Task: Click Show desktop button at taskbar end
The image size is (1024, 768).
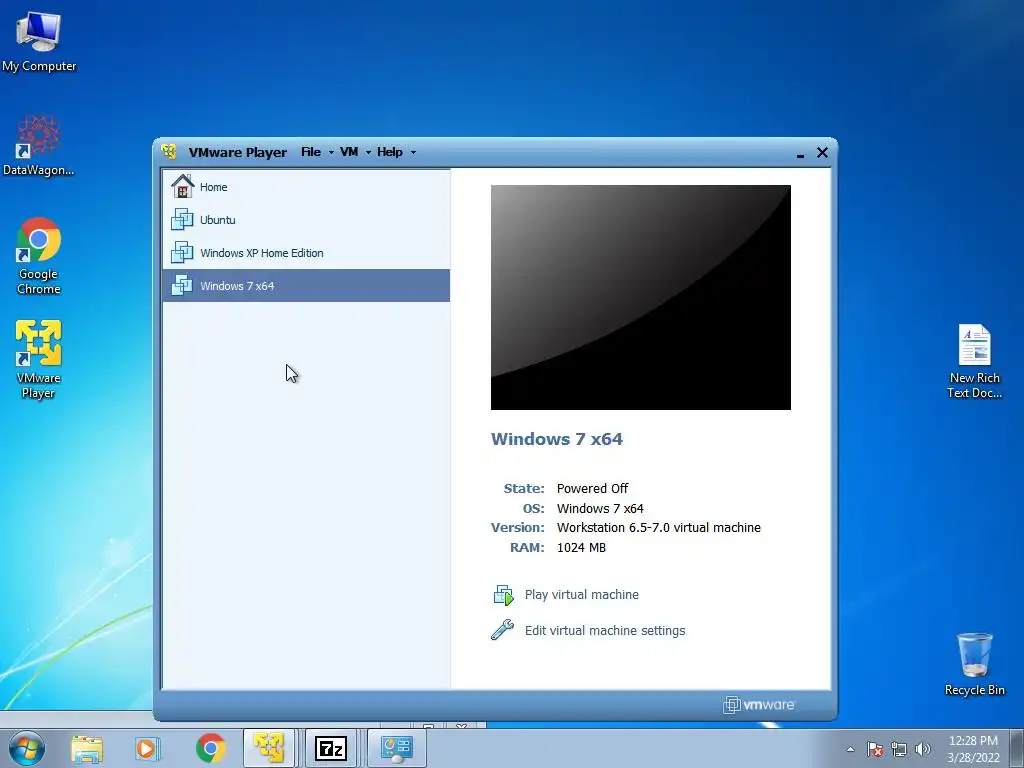Action: pyautogui.click(x=1017, y=748)
